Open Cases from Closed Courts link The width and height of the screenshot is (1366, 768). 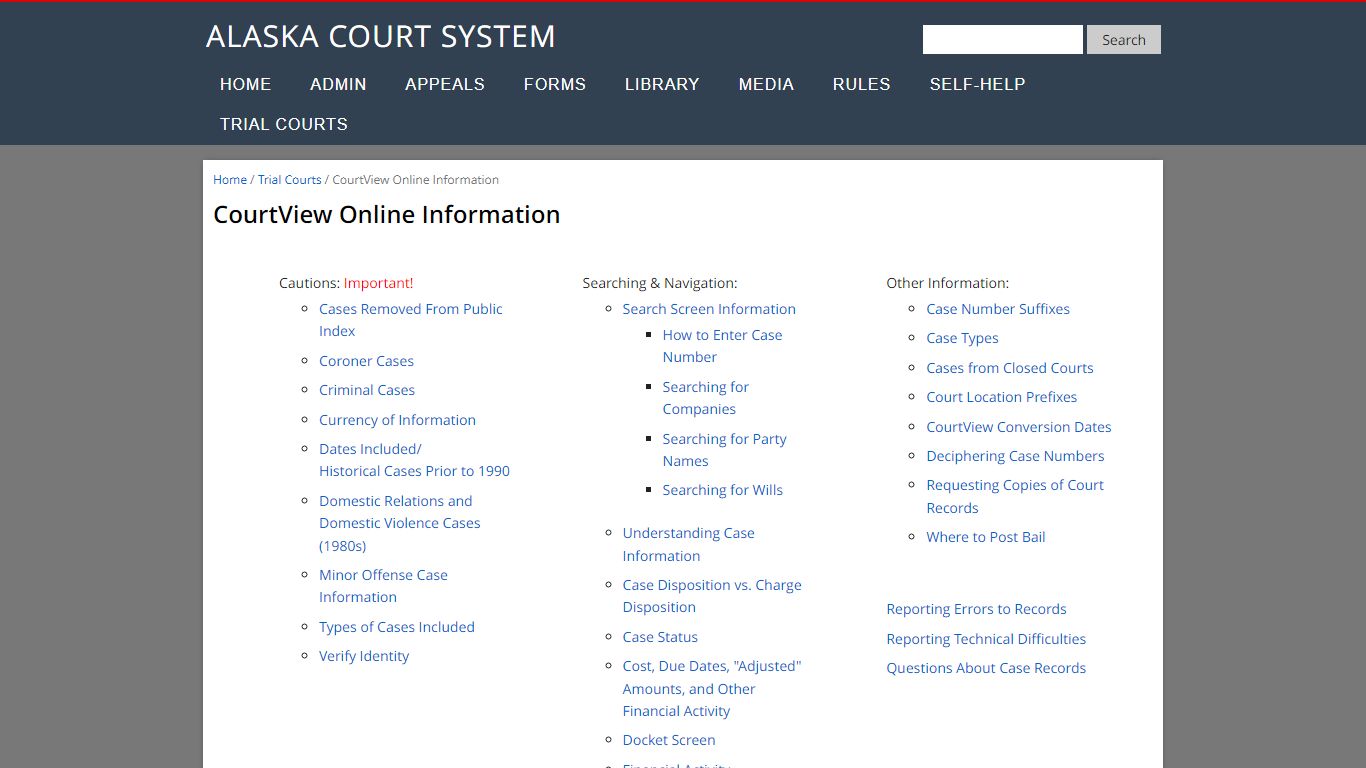[x=1010, y=368]
